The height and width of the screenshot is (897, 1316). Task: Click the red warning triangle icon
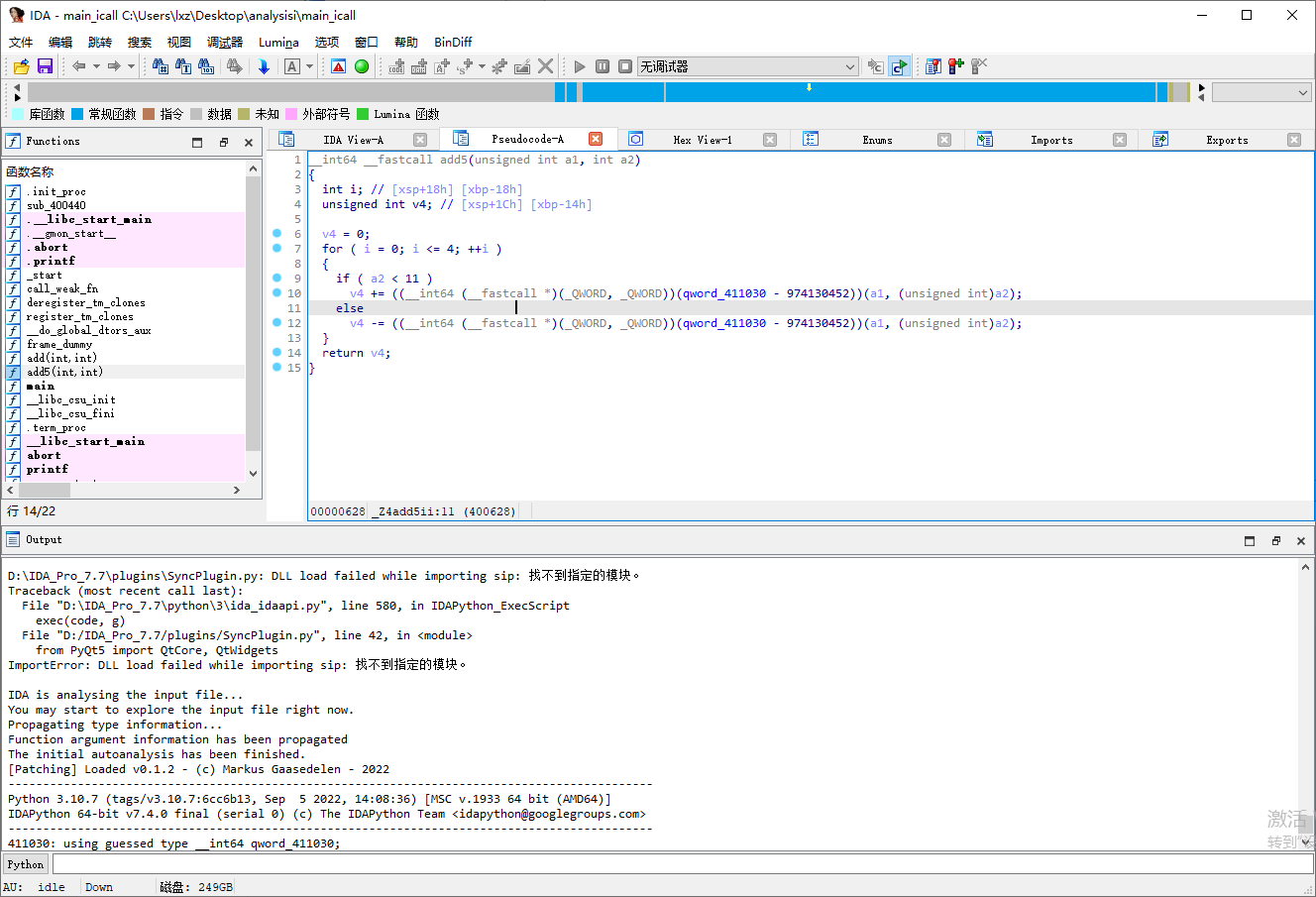tap(339, 66)
